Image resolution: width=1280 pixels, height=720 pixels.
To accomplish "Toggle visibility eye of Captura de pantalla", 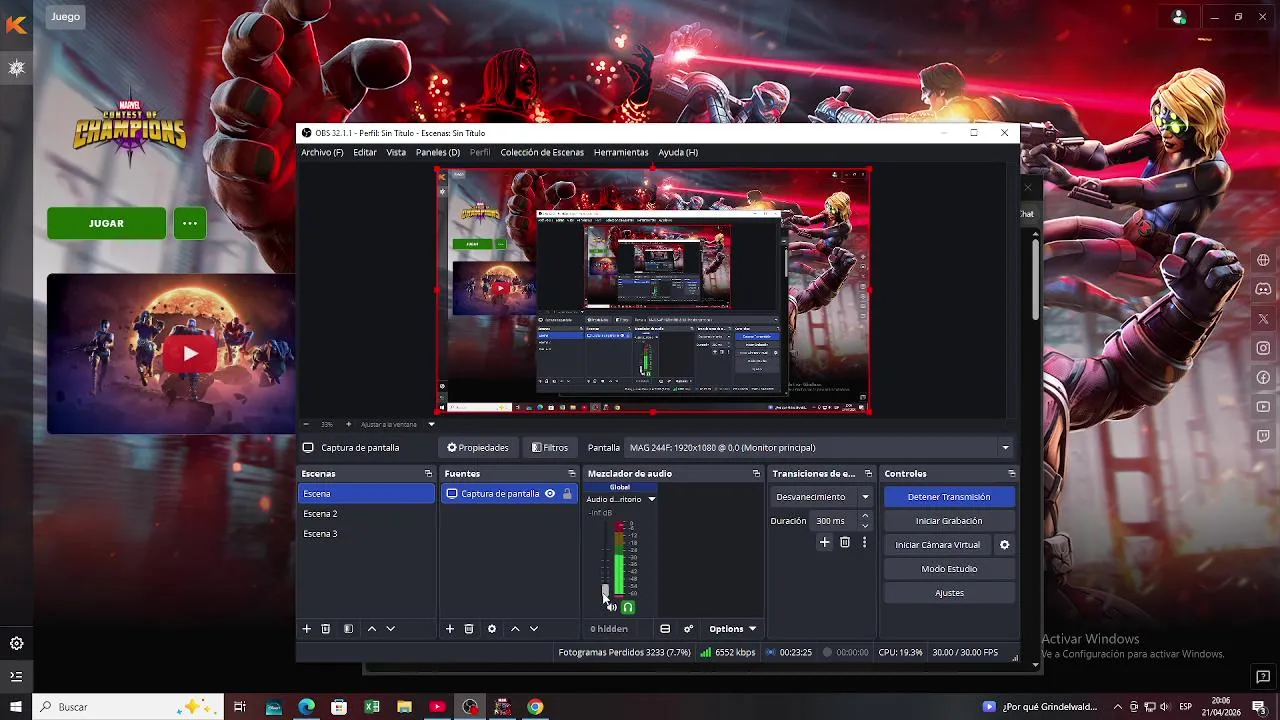I will [550, 494].
